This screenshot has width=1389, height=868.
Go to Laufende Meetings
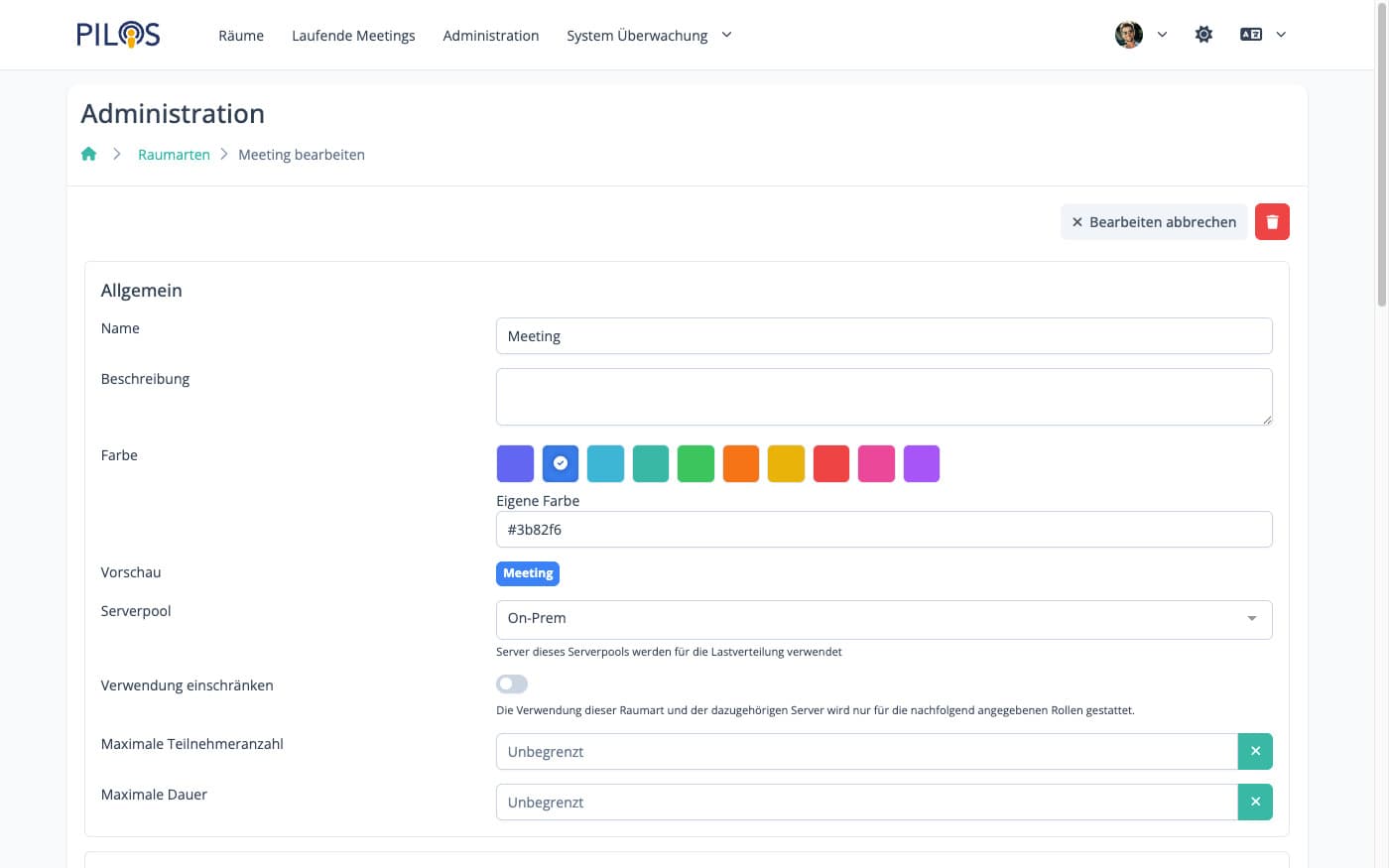(353, 36)
